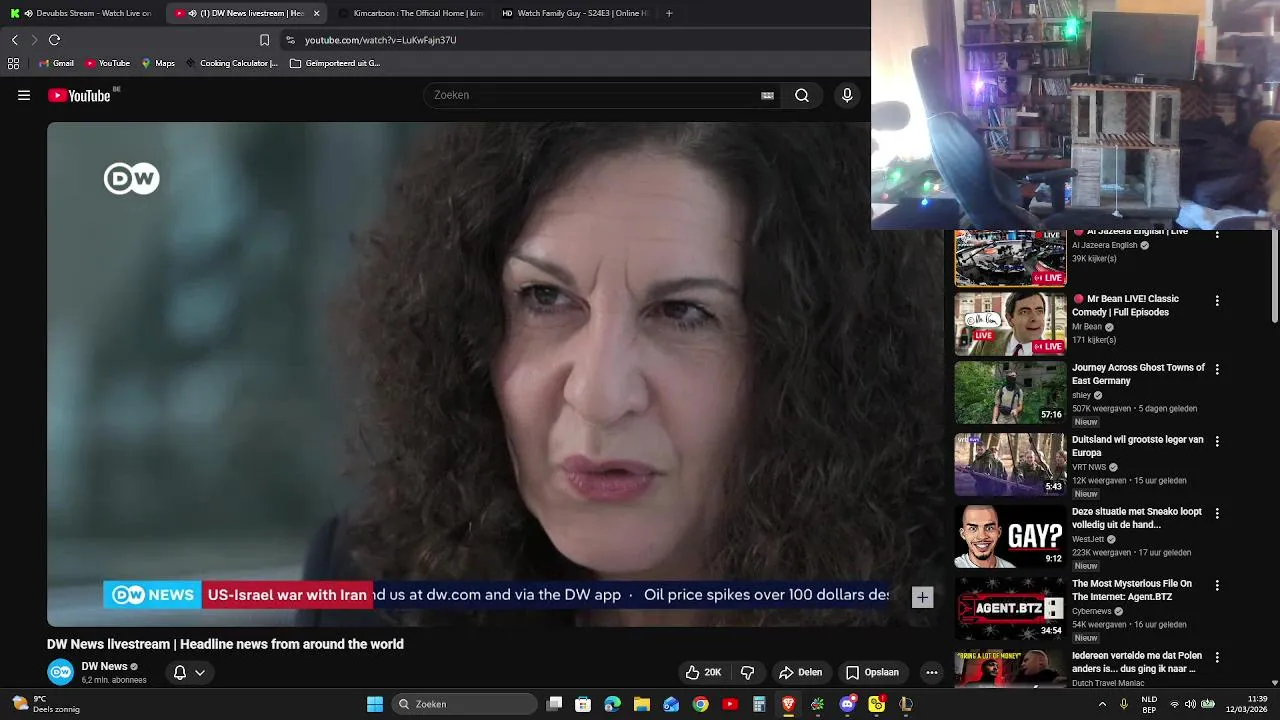Screen dimensions: 1280x720
Task: Open the shiey channel name link
Action: point(1081,395)
